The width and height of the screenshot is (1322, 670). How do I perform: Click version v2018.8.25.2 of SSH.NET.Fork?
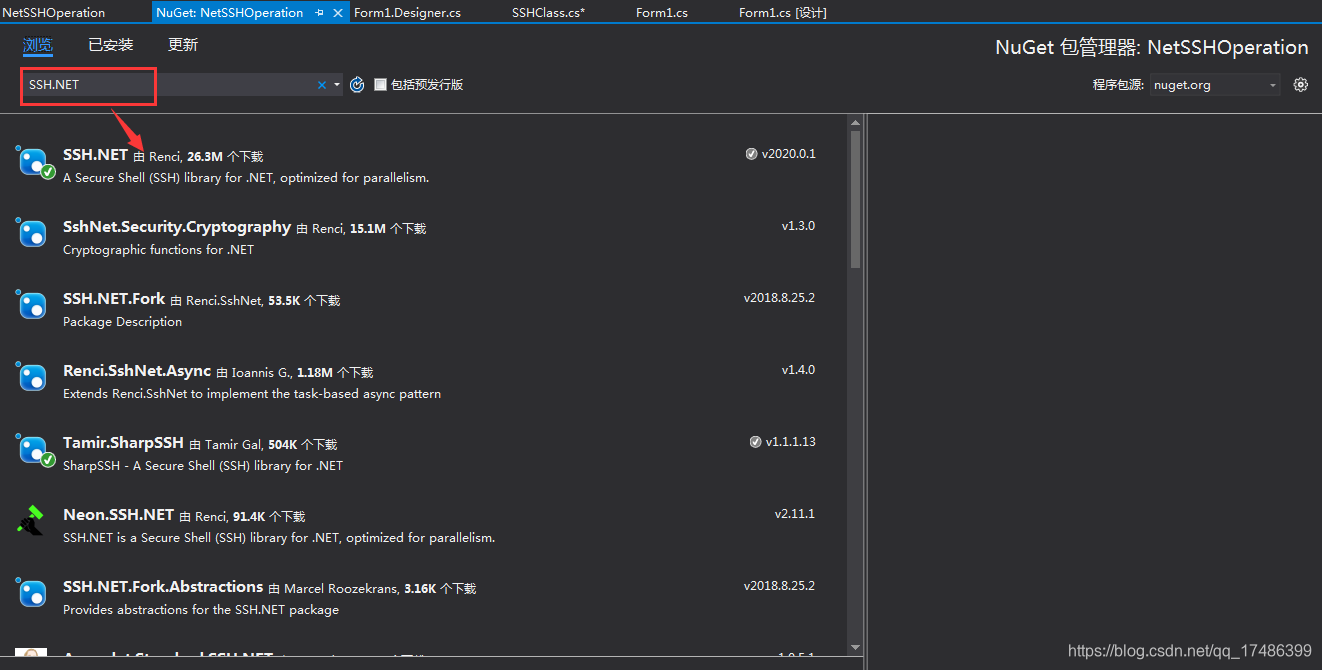[779, 298]
